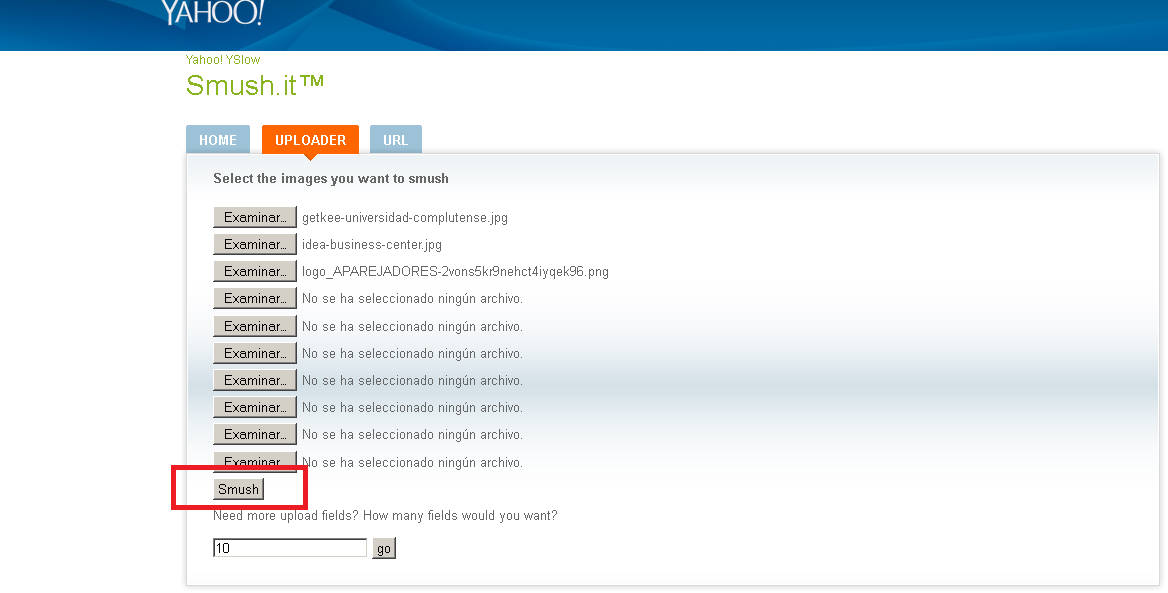Screen dimensions: 1168x593
Task: Open the Yahoo! YSlow link
Action: click(223, 60)
